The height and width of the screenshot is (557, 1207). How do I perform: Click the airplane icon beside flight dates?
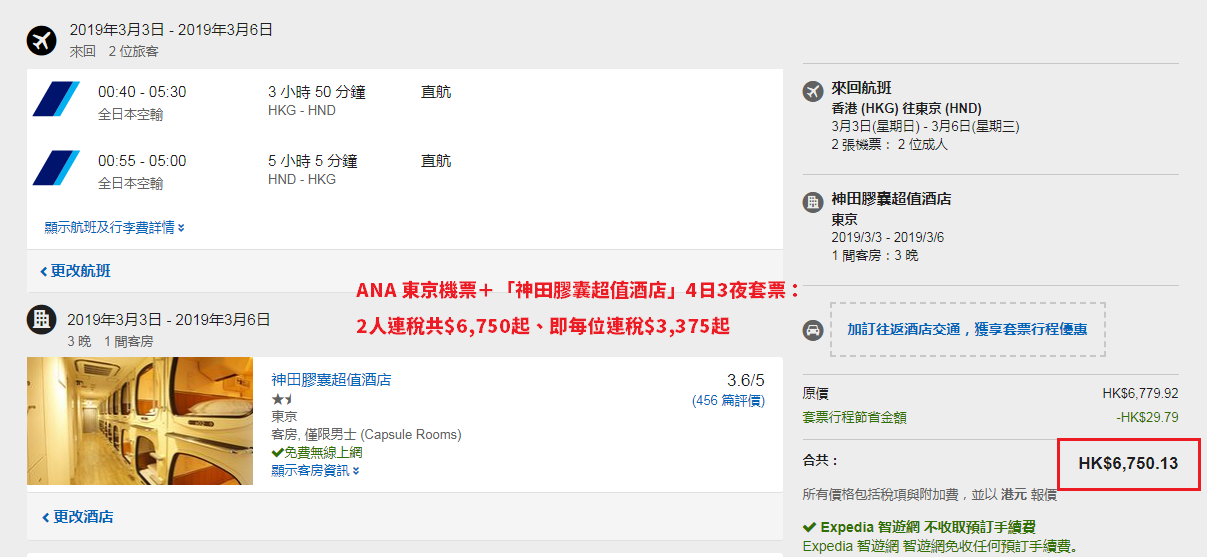pos(42,40)
